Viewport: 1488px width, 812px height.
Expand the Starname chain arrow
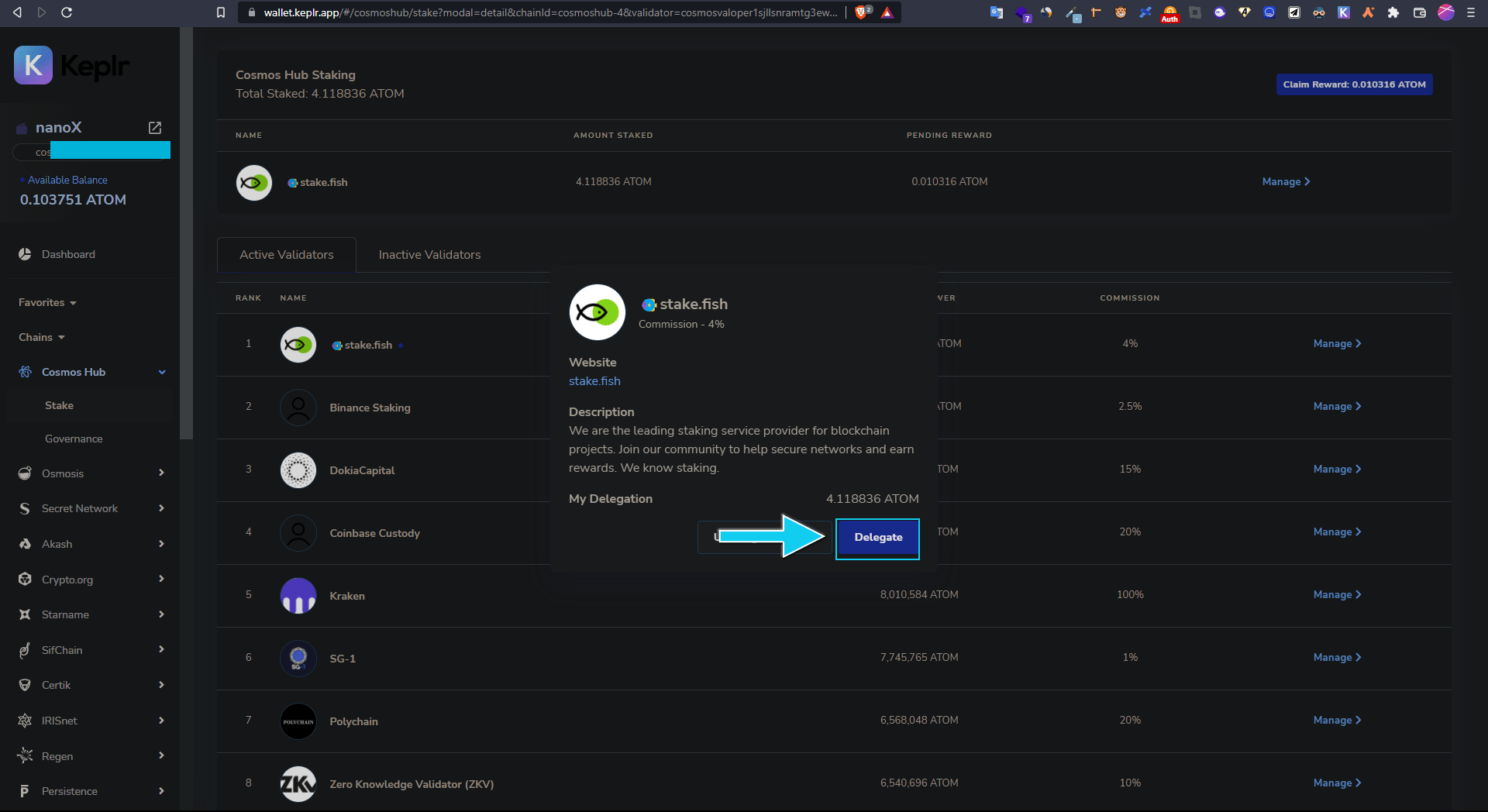pos(161,614)
